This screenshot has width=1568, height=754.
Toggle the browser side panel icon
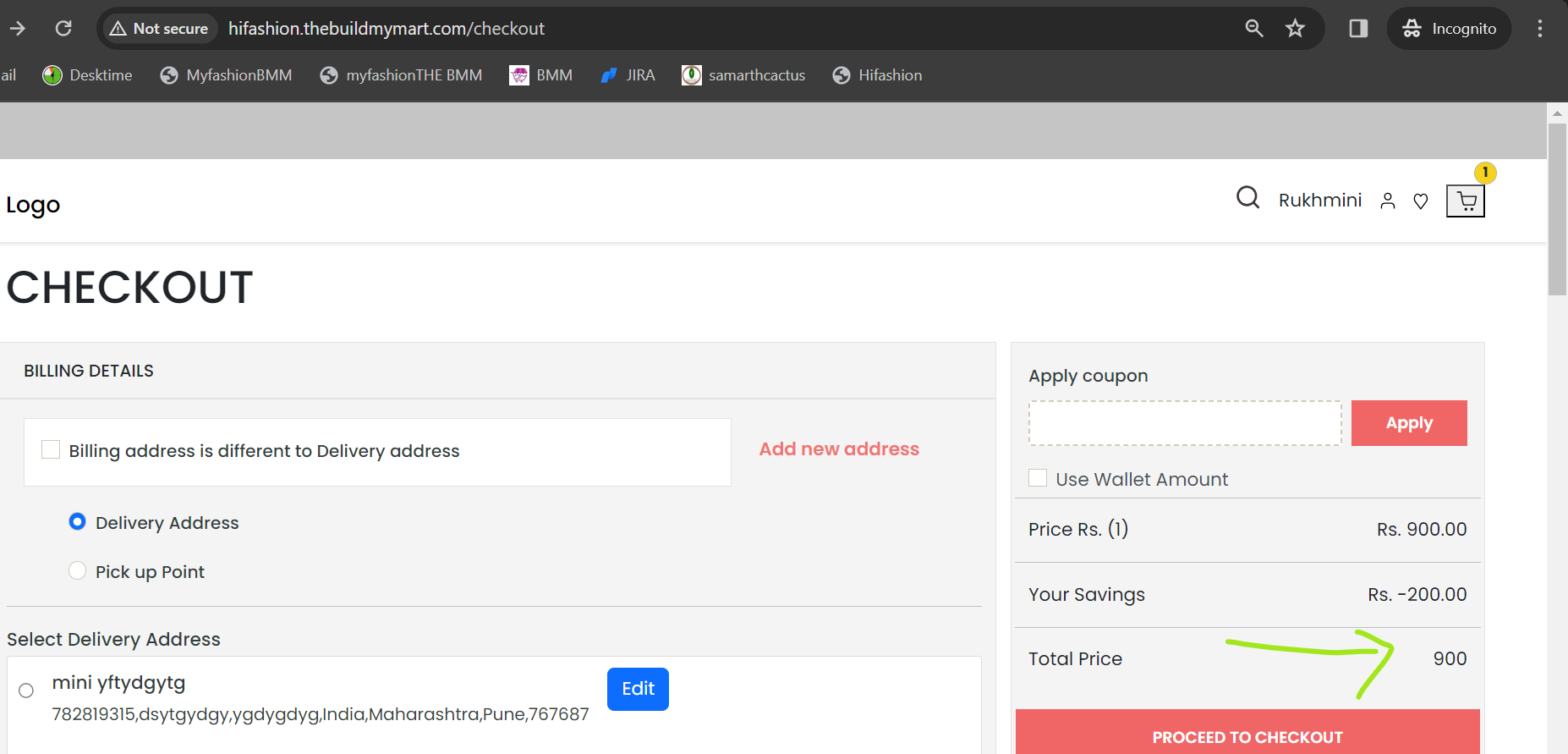pos(1358,29)
